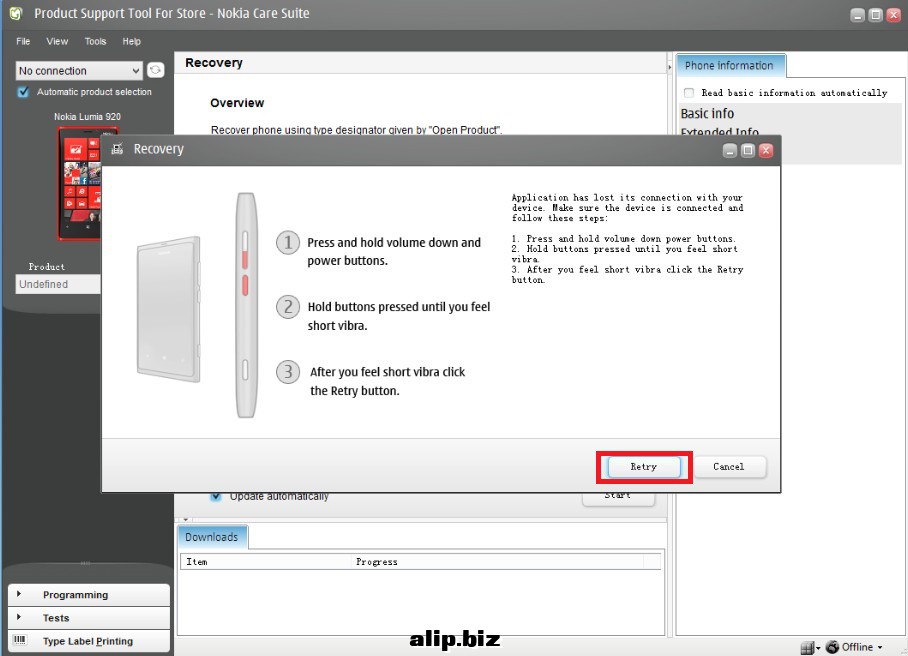908x656 pixels.
Task: Close the Nokia Care Suite main window
Action: pyautogui.click(x=894, y=16)
